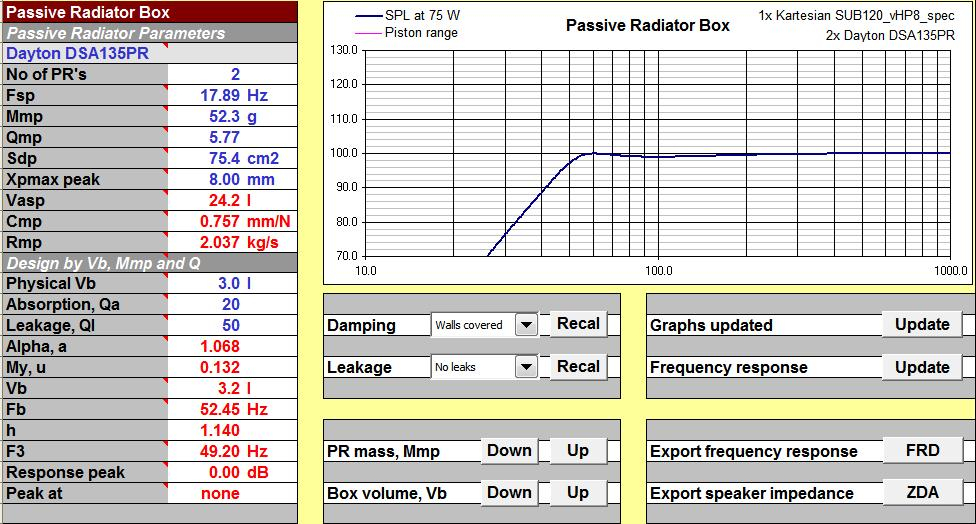Screen dimensions: 976x524
Task: Select the Fsp value 17.89 Hz
Action: pos(234,96)
